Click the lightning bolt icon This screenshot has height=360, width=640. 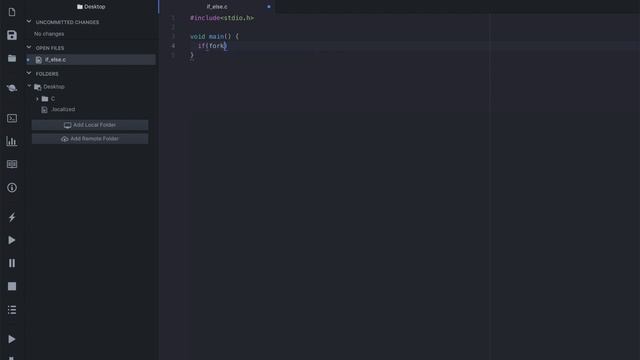tap(12, 217)
